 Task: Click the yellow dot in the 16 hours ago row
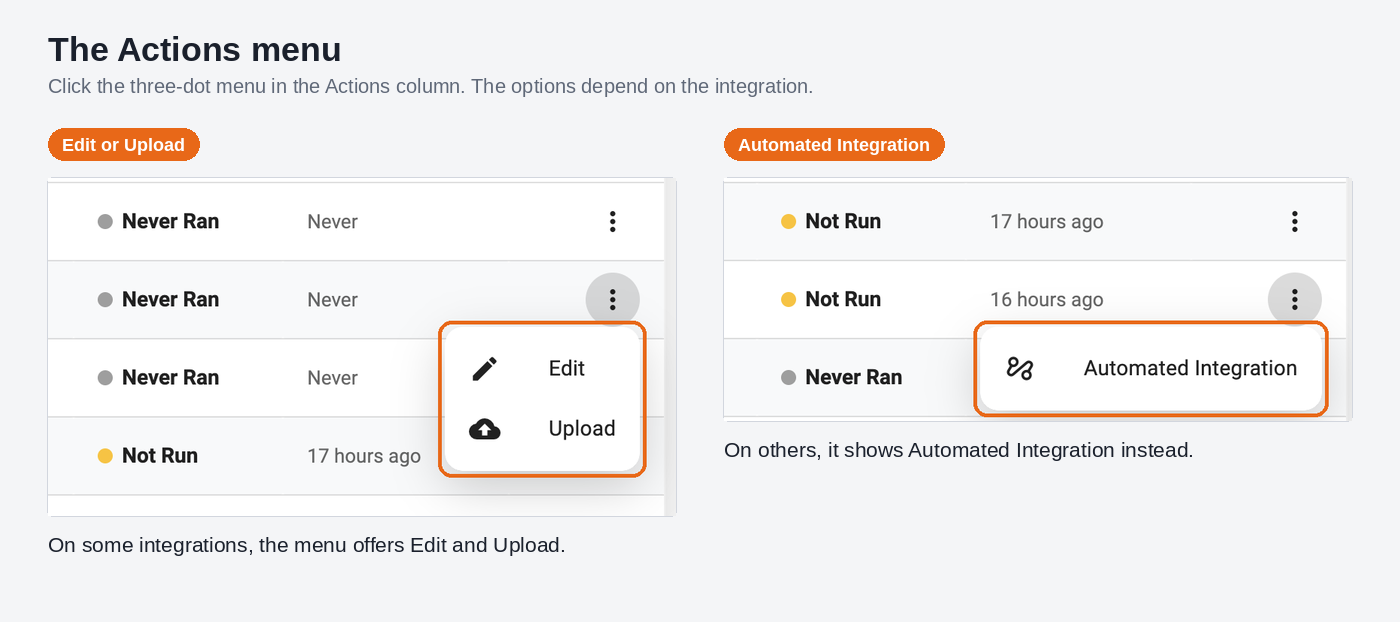click(x=788, y=300)
